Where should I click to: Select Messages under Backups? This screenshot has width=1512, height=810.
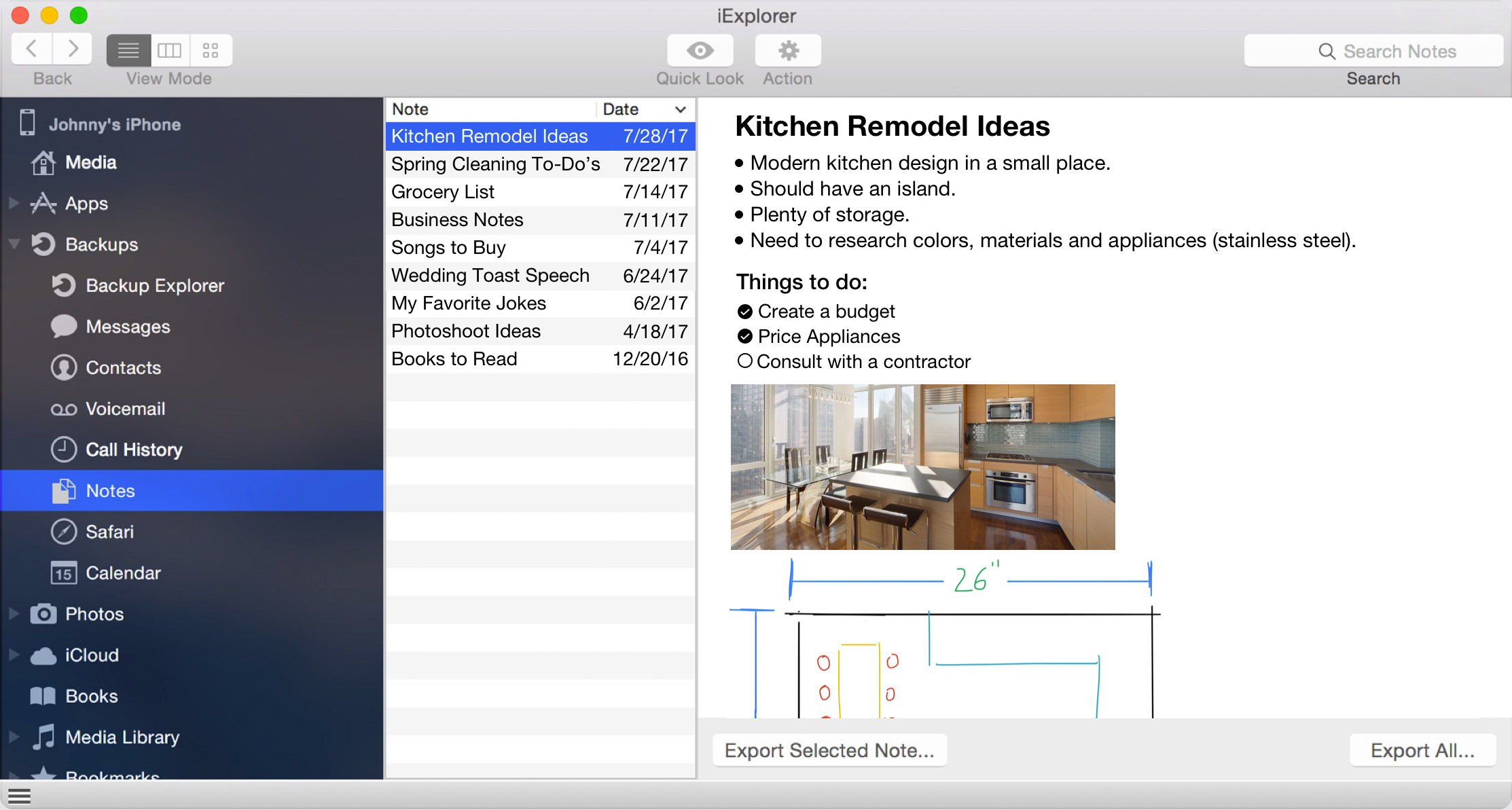click(126, 327)
